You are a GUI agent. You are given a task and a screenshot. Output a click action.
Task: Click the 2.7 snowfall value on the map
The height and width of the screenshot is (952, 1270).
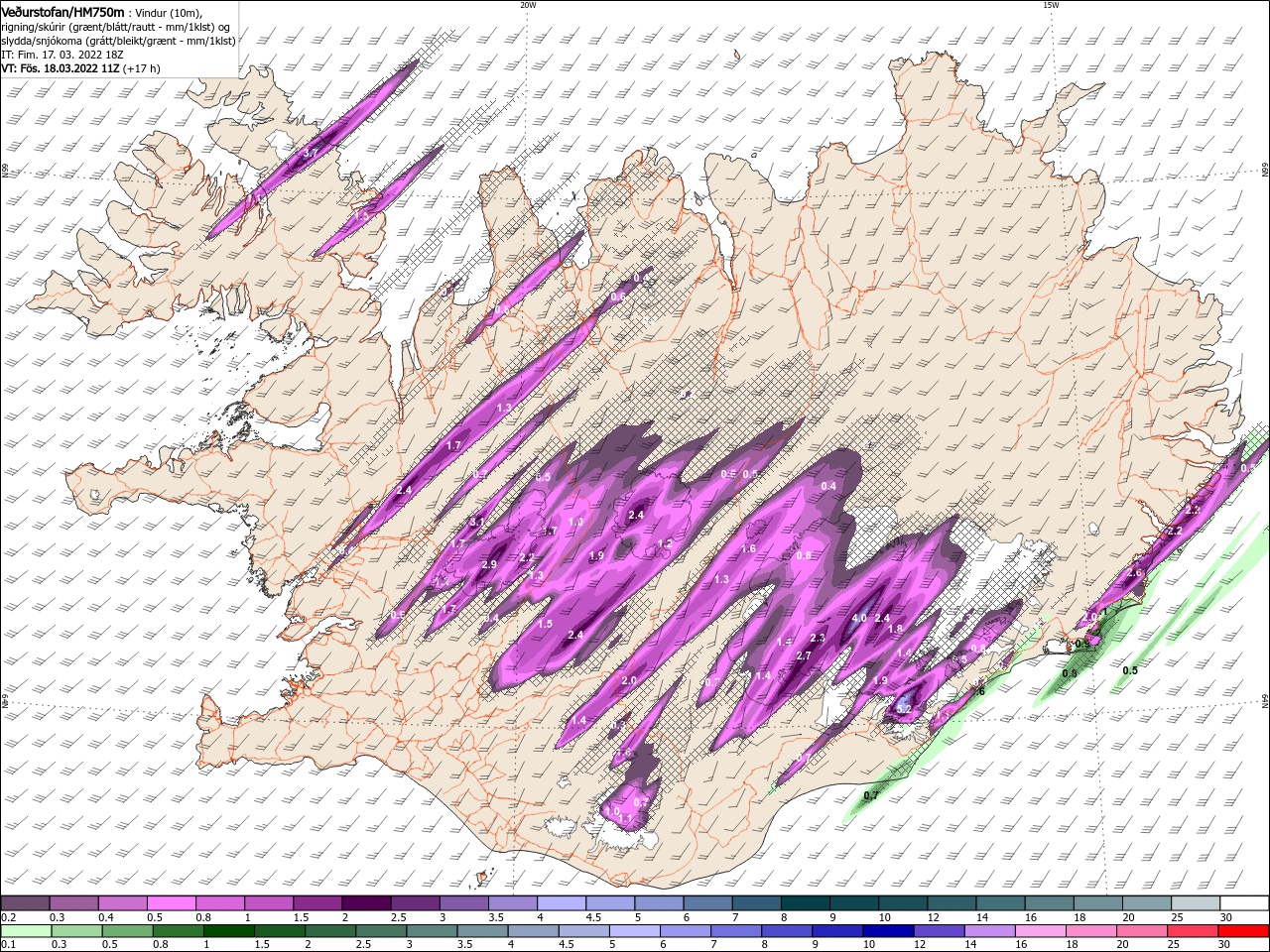[804, 655]
